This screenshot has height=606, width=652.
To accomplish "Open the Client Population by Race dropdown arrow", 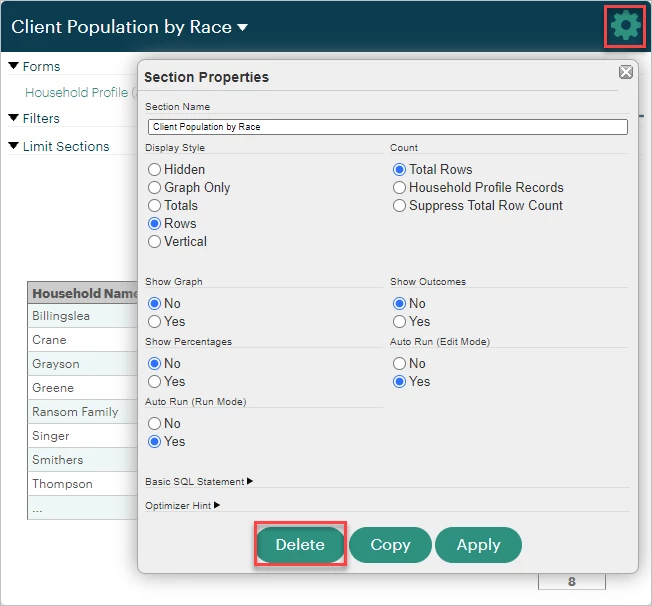I will coord(242,27).
